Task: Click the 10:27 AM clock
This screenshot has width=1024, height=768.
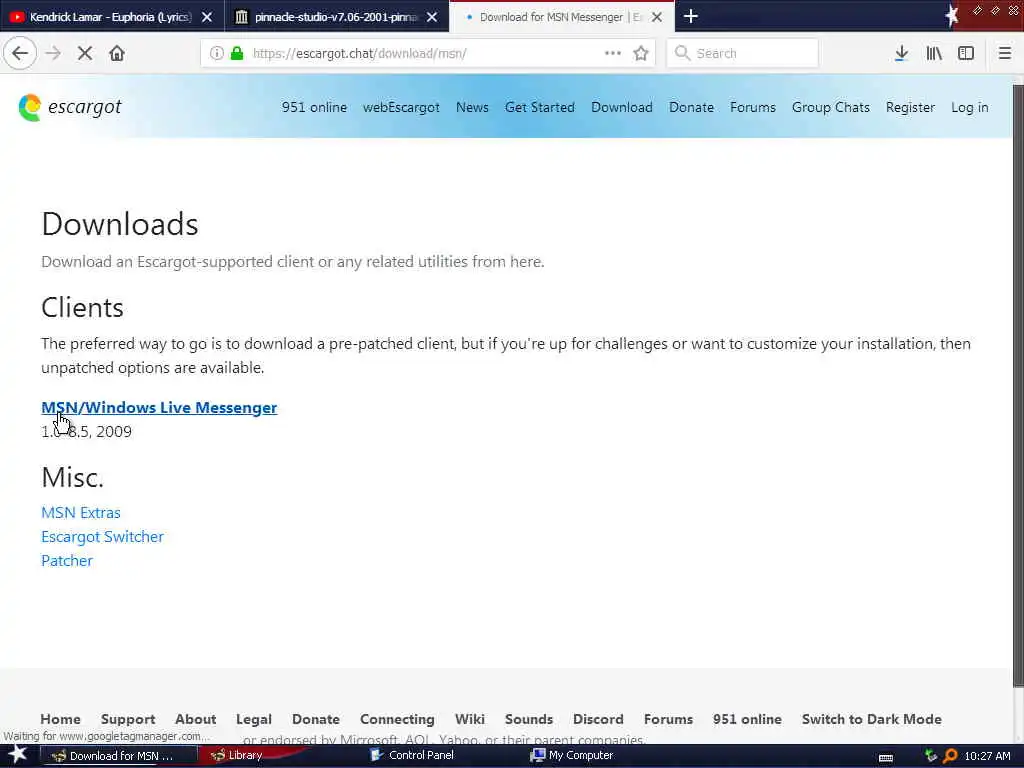Action: (987, 756)
